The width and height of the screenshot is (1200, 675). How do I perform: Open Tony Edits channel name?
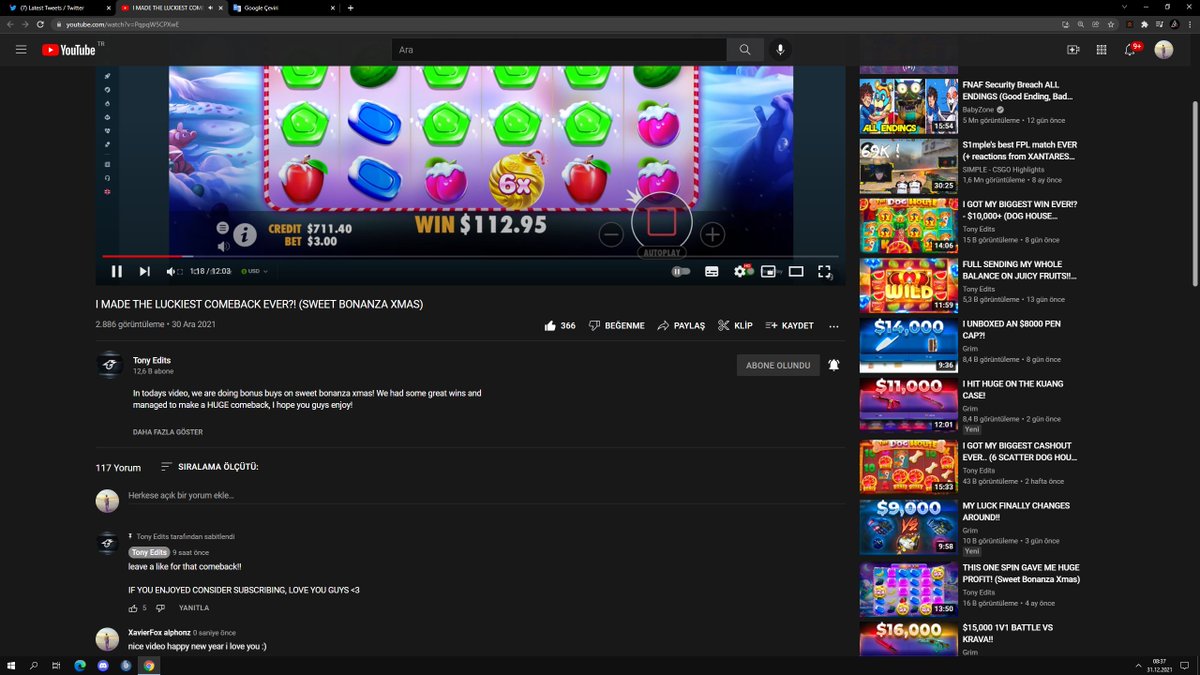click(152, 360)
